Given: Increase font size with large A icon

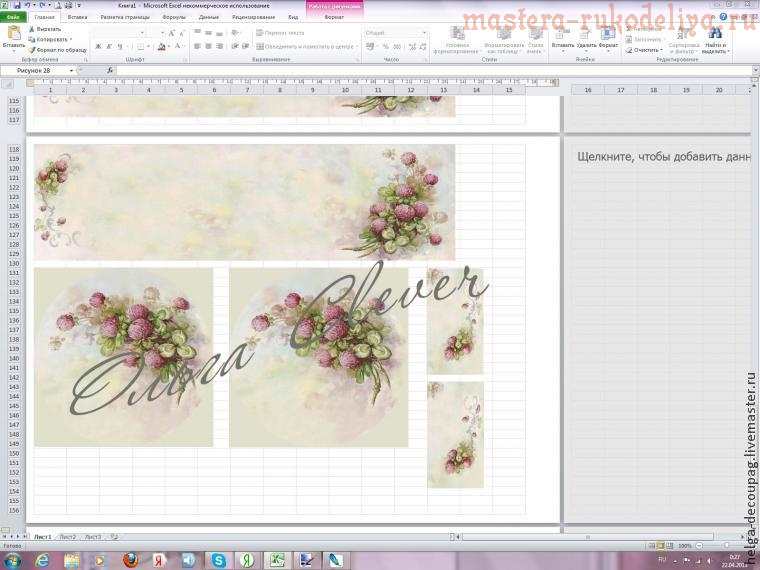Looking at the screenshot, I should pyautogui.click(x=172, y=33).
